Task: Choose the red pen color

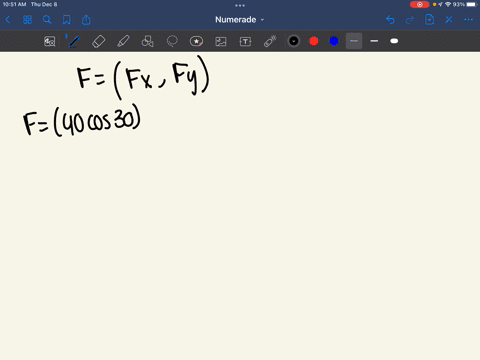Action: pyautogui.click(x=314, y=41)
